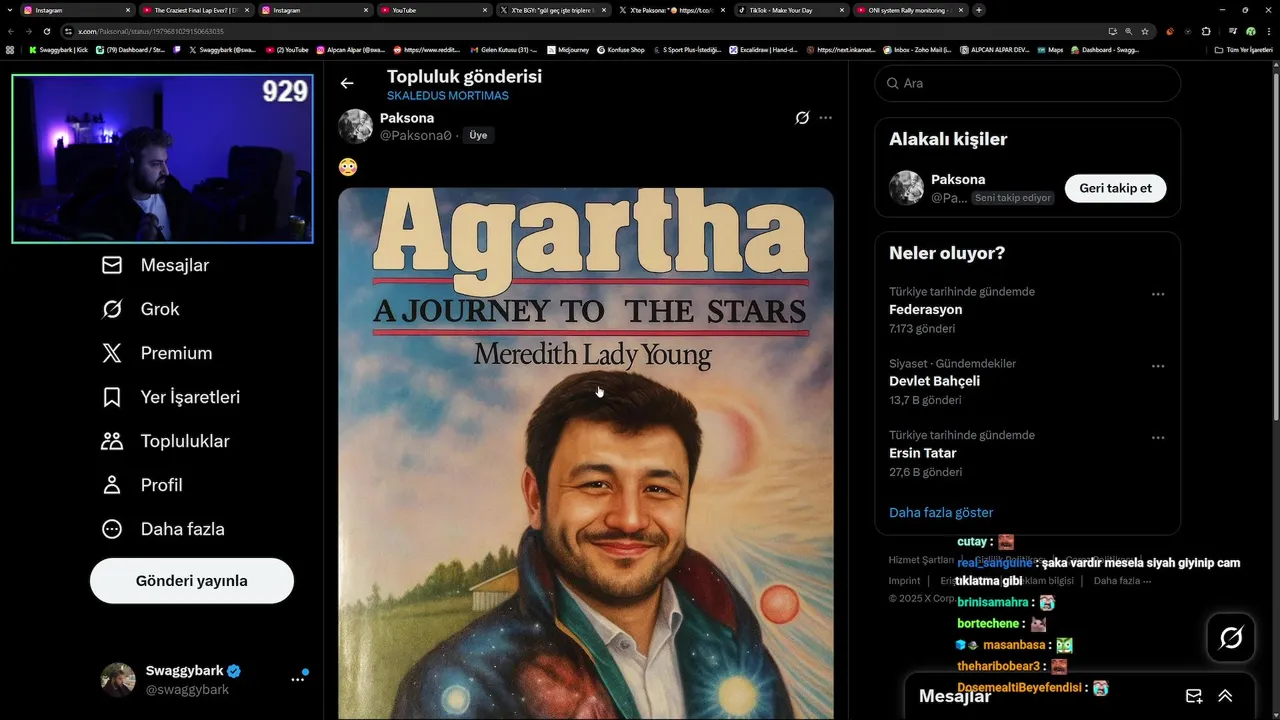Click Paksona's name on the post
The image size is (1280, 720).
click(x=407, y=118)
